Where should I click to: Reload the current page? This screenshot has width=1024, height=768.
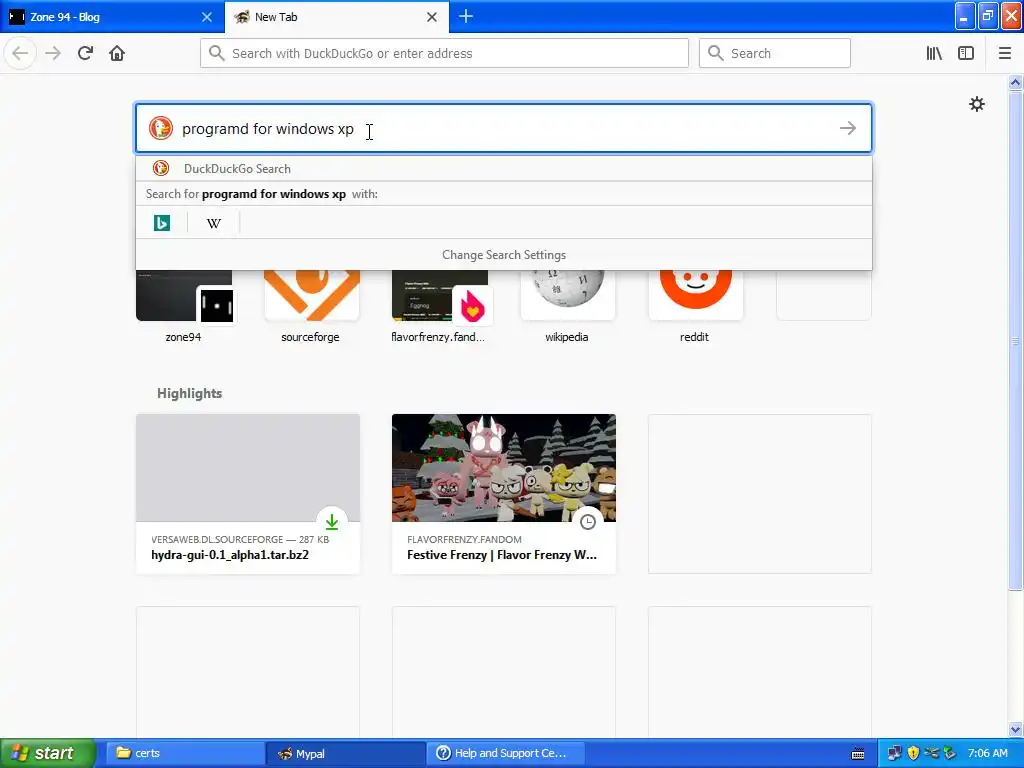[x=85, y=53]
